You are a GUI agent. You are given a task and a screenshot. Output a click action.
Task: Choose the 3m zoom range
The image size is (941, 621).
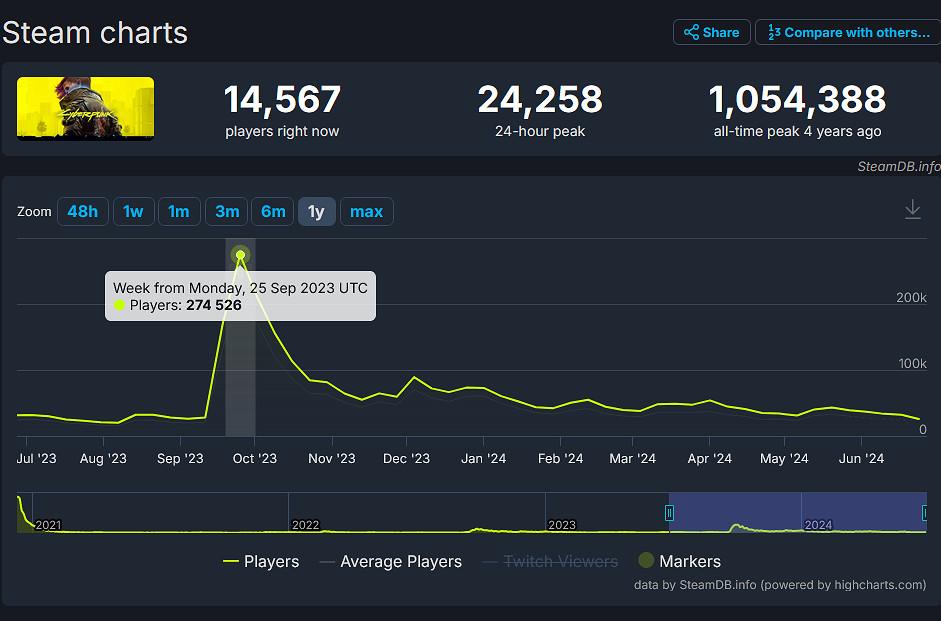(x=227, y=212)
